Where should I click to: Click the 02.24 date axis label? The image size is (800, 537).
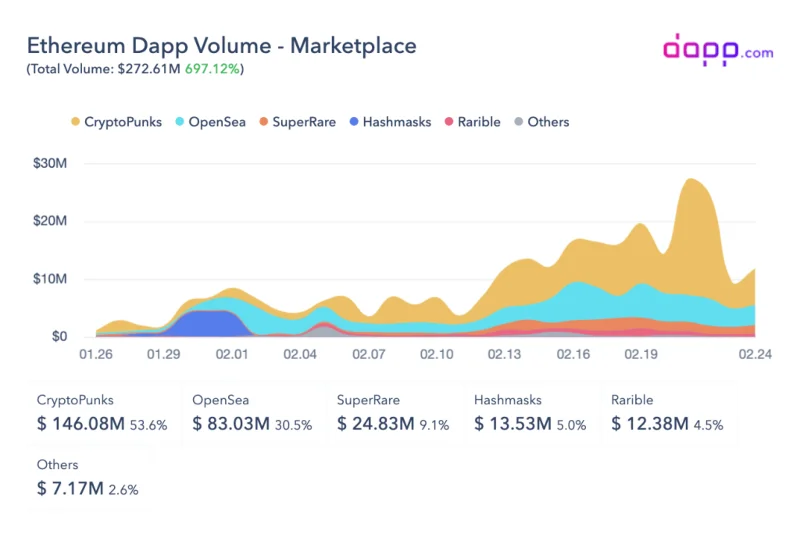(755, 354)
